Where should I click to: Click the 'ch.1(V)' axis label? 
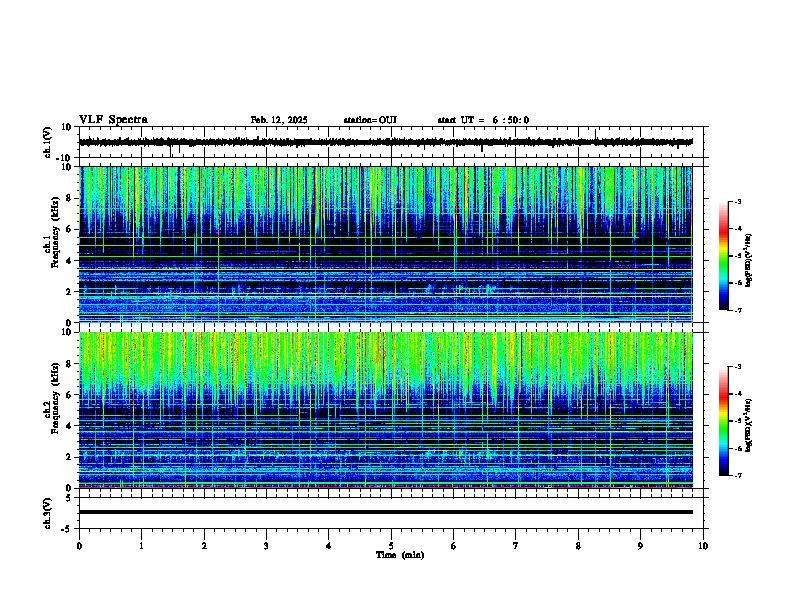[x=47, y=142]
